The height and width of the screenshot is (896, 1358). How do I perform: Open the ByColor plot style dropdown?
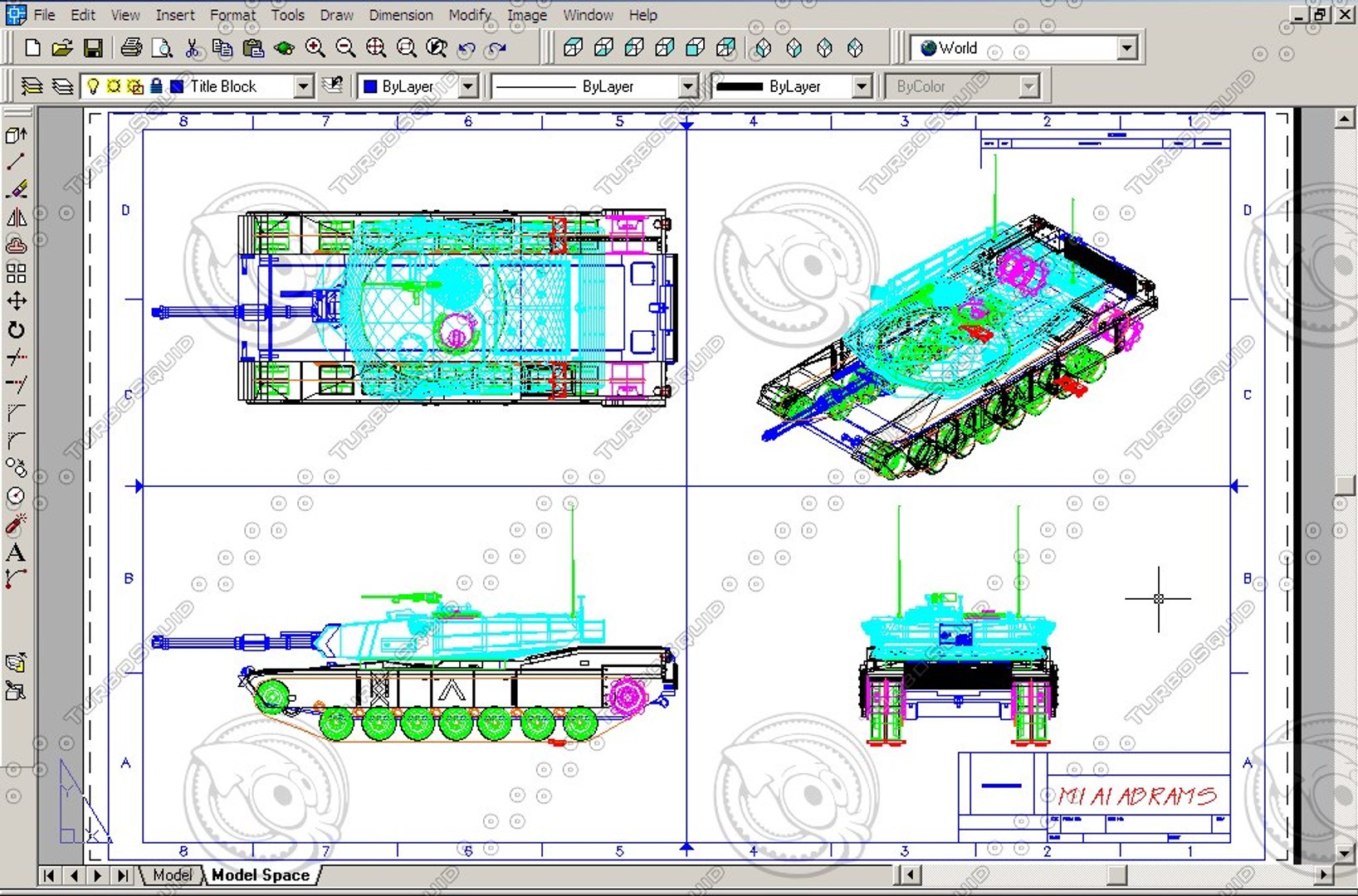point(1029,86)
